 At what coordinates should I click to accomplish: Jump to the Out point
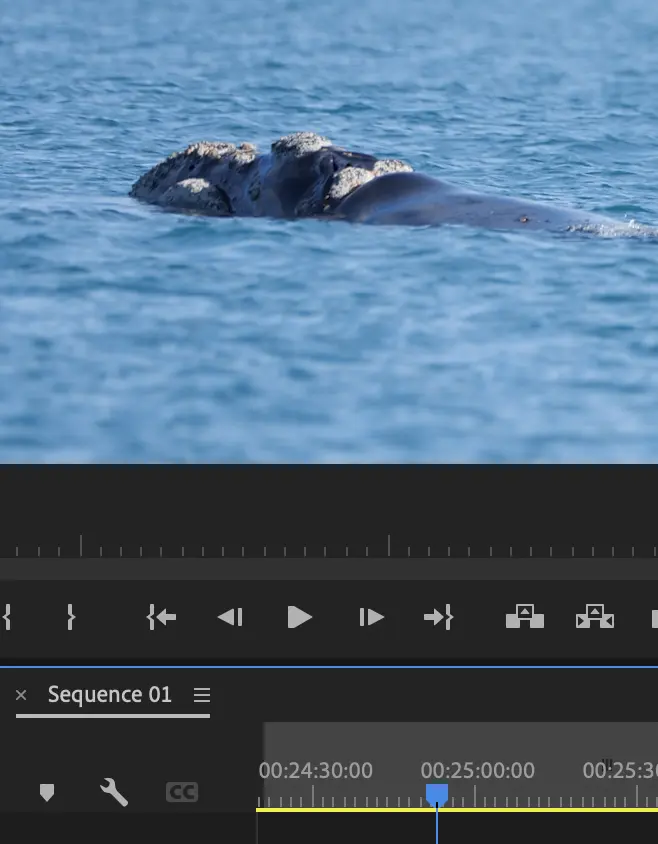click(x=438, y=617)
